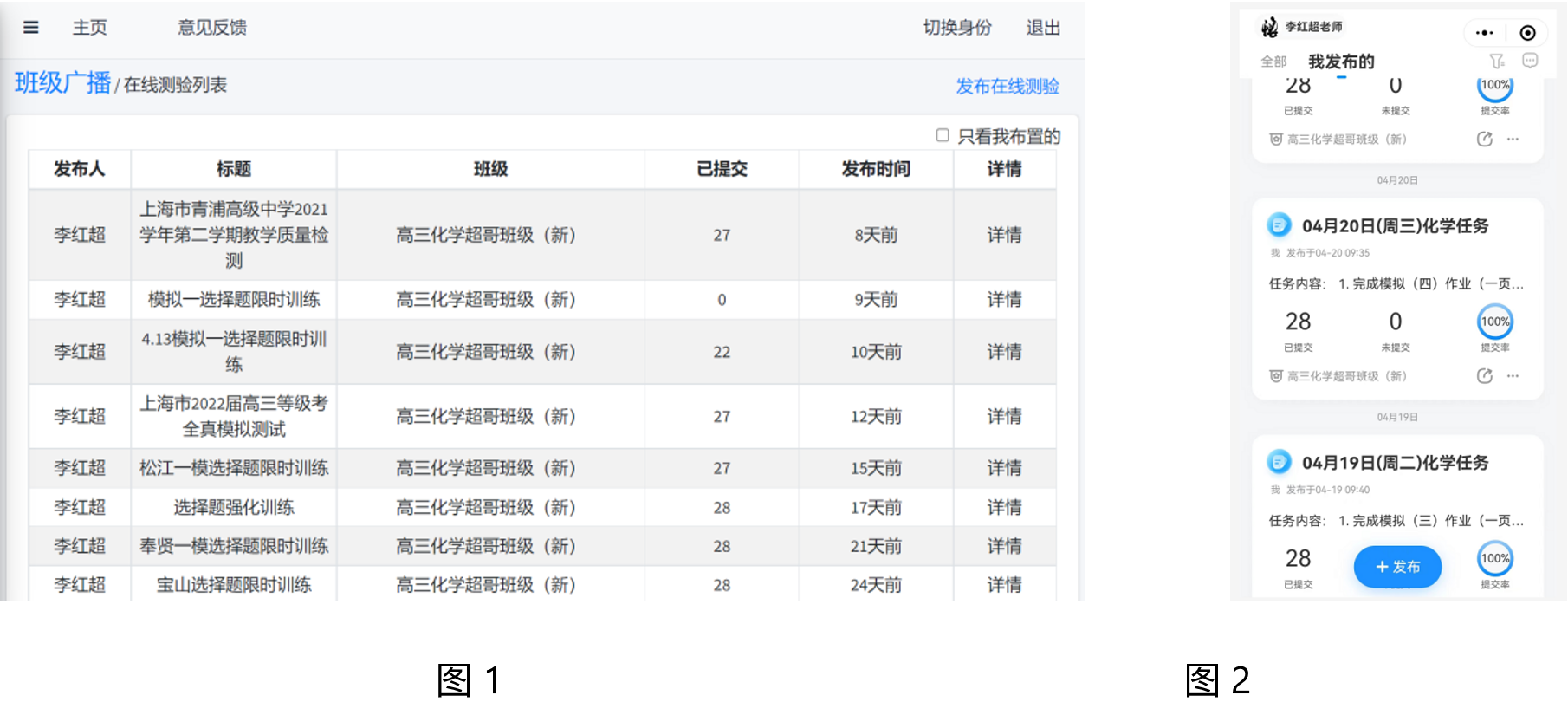
Task: Share the 04月20日 task via share icon
Action: [x=1485, y=375]
